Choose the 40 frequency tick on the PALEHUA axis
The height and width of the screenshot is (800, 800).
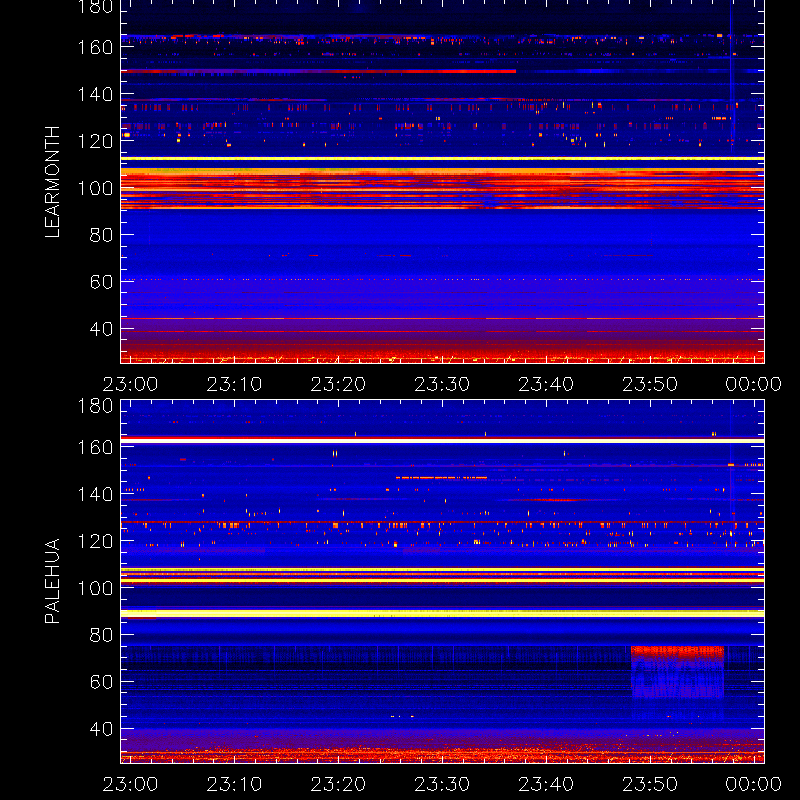101,729
